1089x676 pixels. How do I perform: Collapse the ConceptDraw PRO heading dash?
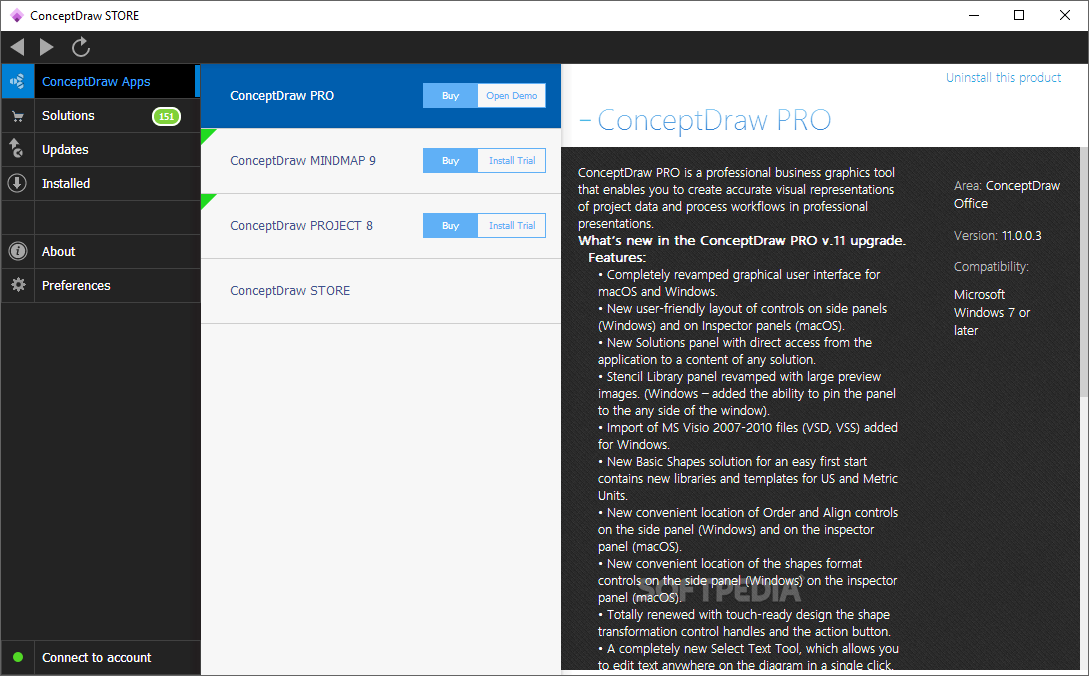(x=585, y=121)
